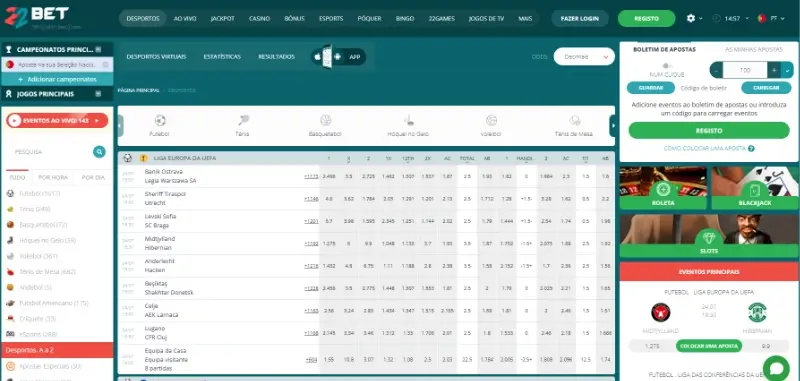Image resolution: width=800 pixels, height=381 pixels.
Task: Open the live chat bubble
Action: click(x=776, y=368)
